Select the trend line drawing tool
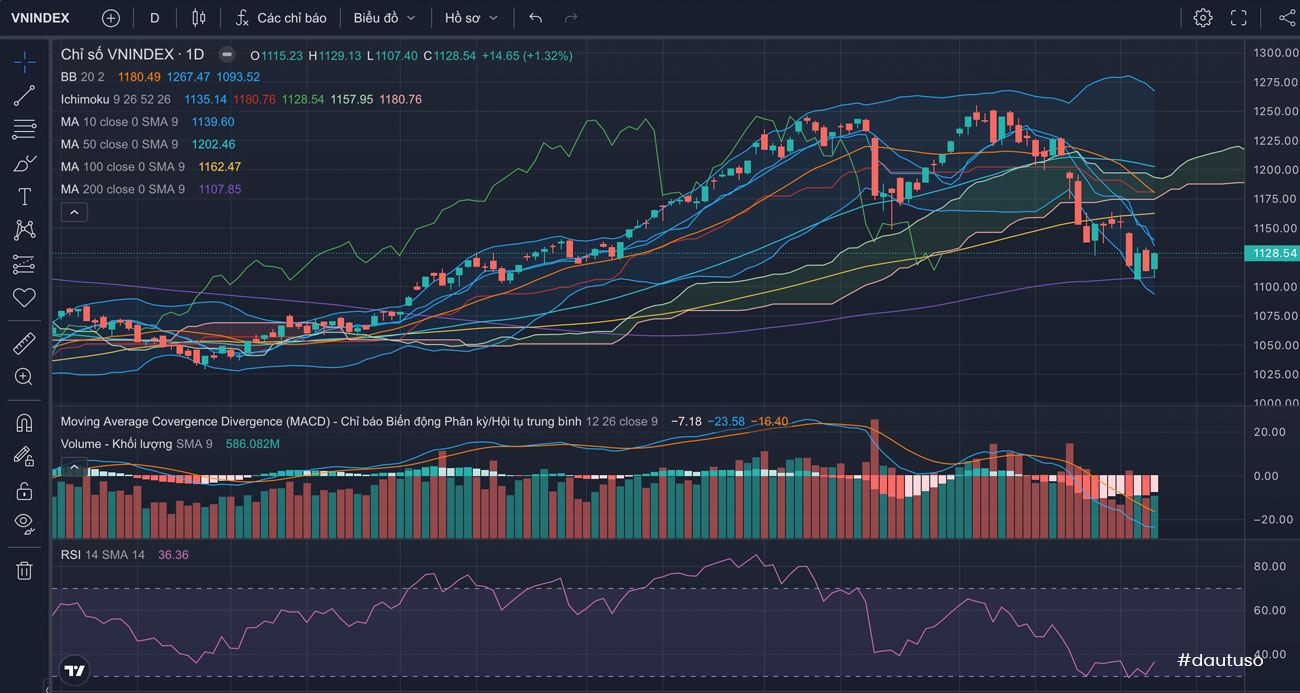Image resolution: width=1300 pixels, height=693 pixels. coord(24,96)
